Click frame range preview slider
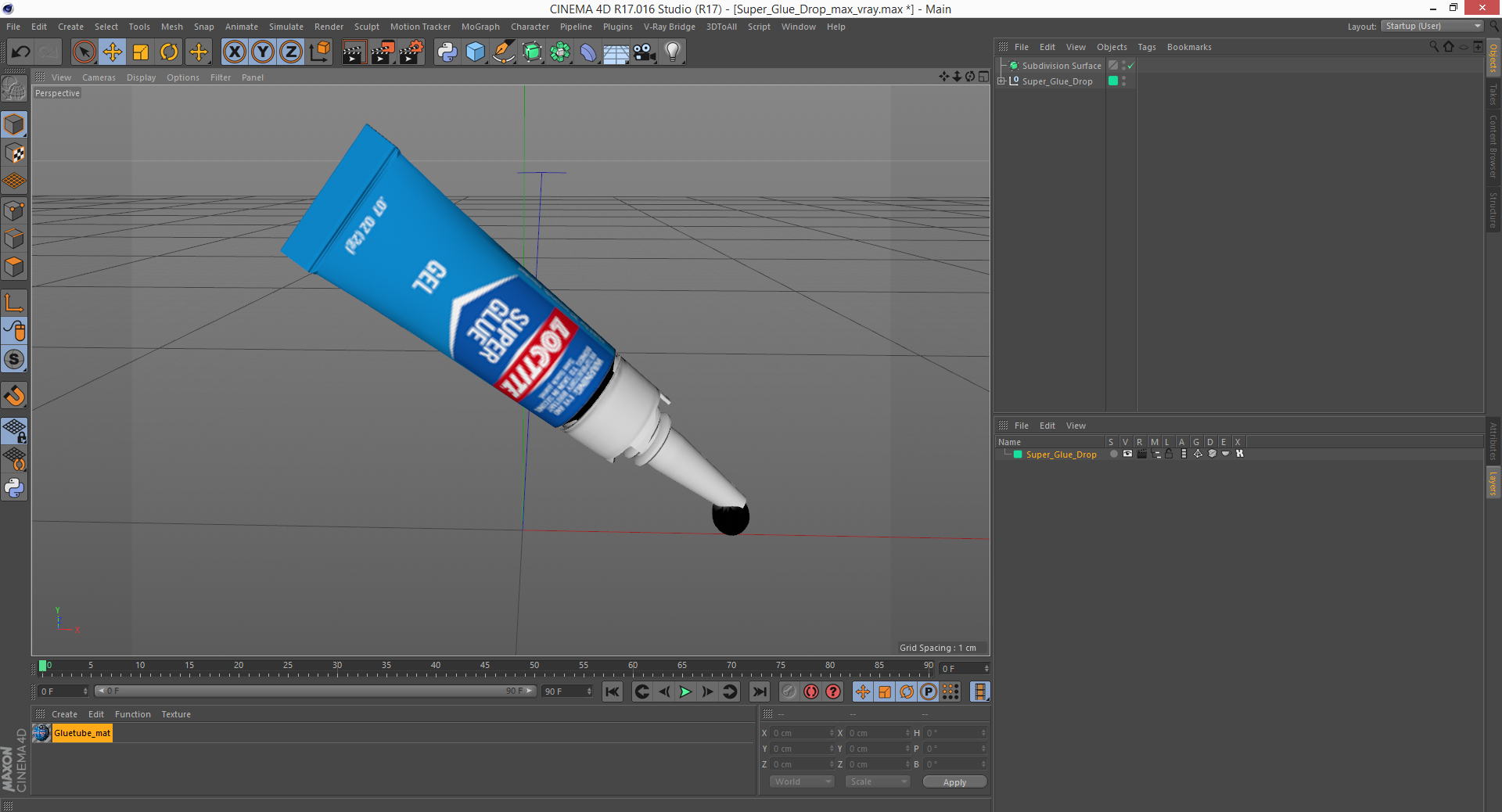The height and width of the screenshot is (812, 1502). [315, 691]
